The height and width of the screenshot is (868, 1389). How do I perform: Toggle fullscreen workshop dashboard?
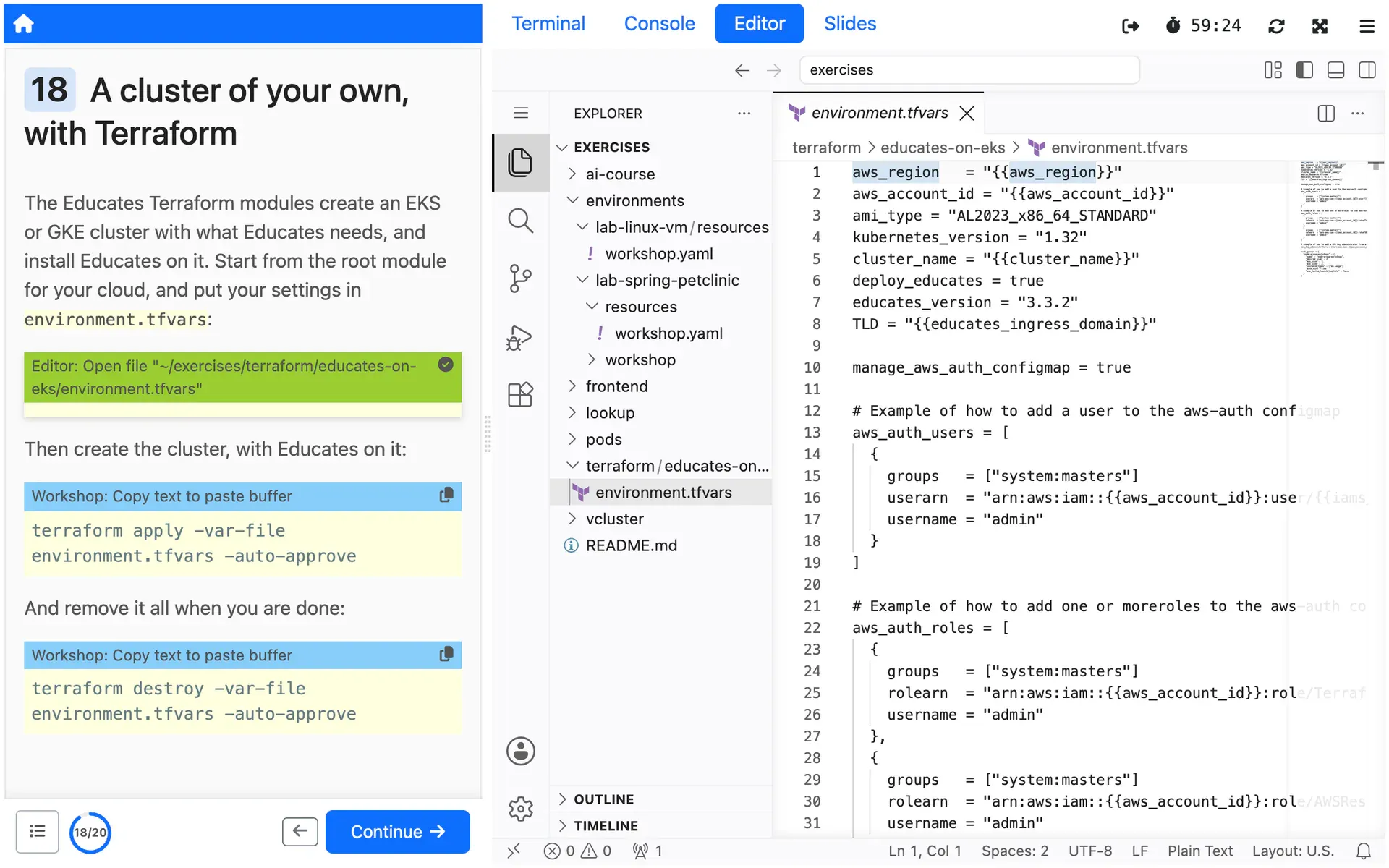(1320, 26)
